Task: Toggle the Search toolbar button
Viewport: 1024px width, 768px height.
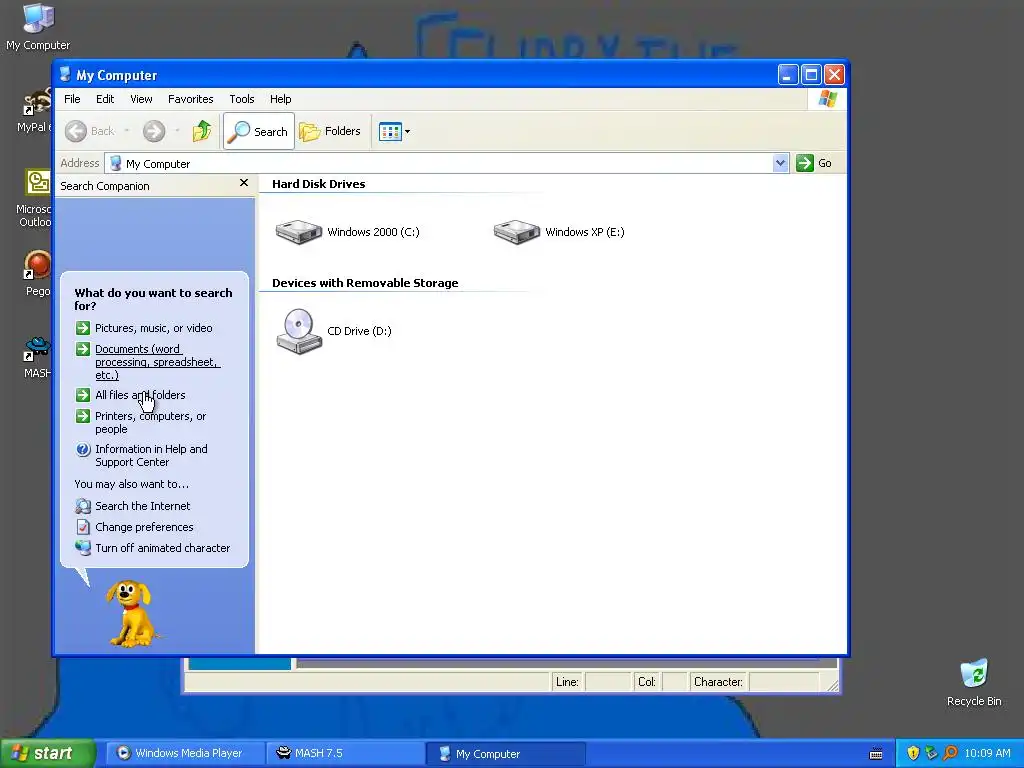Action: [259, 131]
